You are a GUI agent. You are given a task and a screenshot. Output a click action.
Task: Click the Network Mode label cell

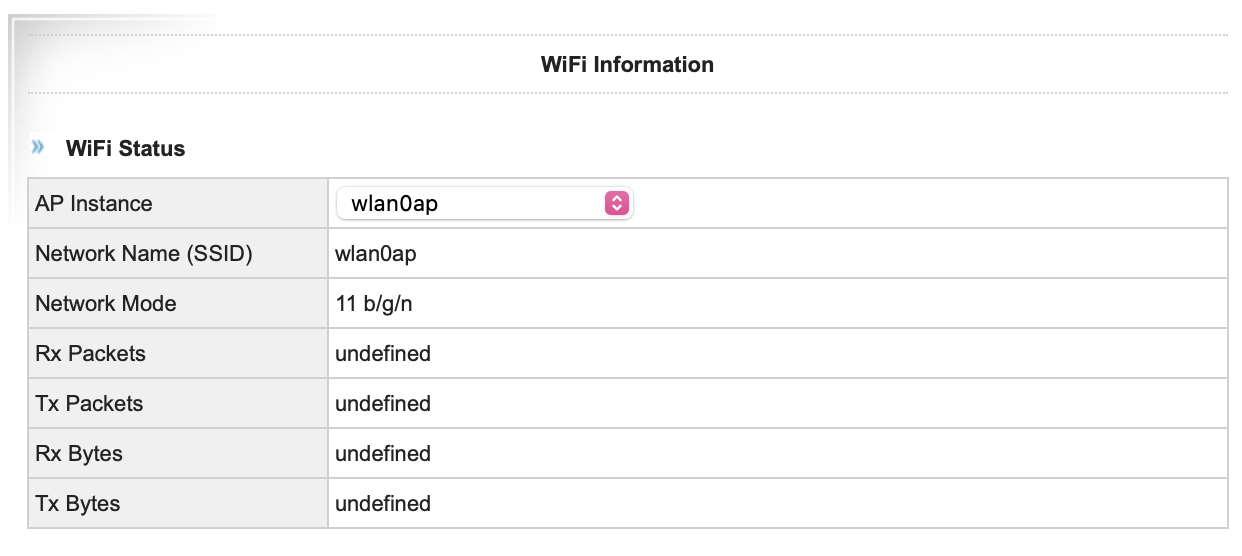(x=106, y=304)
